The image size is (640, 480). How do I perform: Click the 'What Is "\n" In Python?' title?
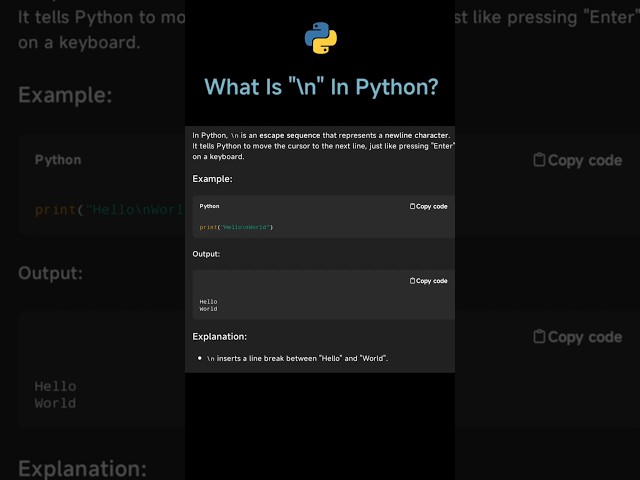pyautogui.click(x=321, y=87)
